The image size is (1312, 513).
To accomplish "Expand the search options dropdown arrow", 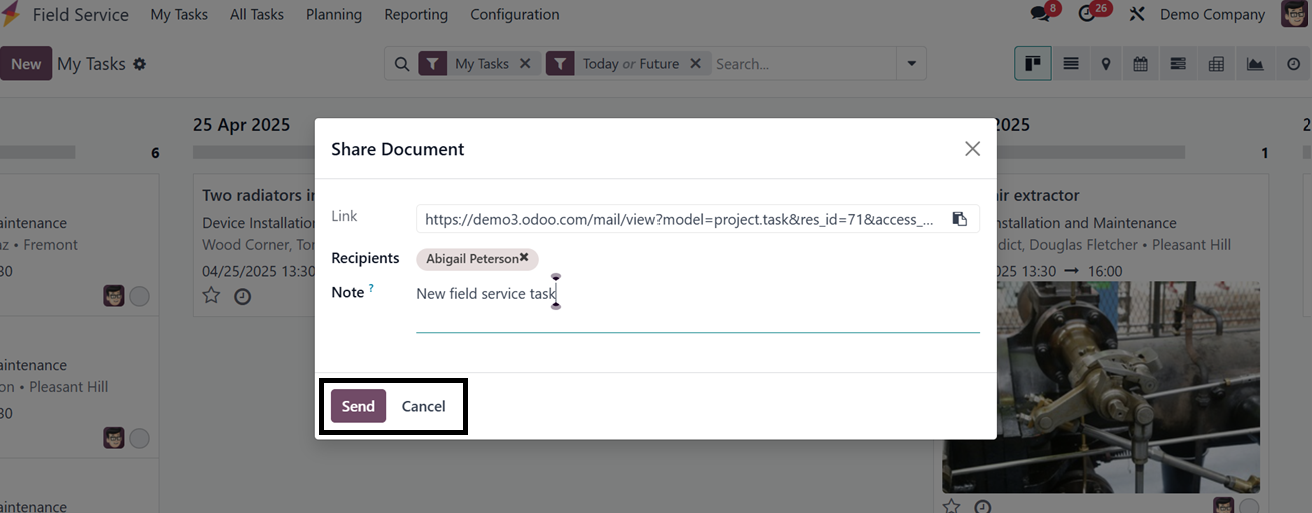I will click(x=911, y=64).
